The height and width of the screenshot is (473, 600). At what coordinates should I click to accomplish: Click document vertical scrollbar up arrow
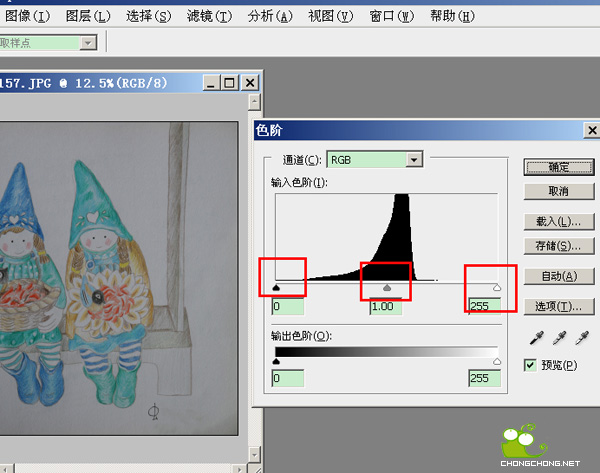coord(254,102)
